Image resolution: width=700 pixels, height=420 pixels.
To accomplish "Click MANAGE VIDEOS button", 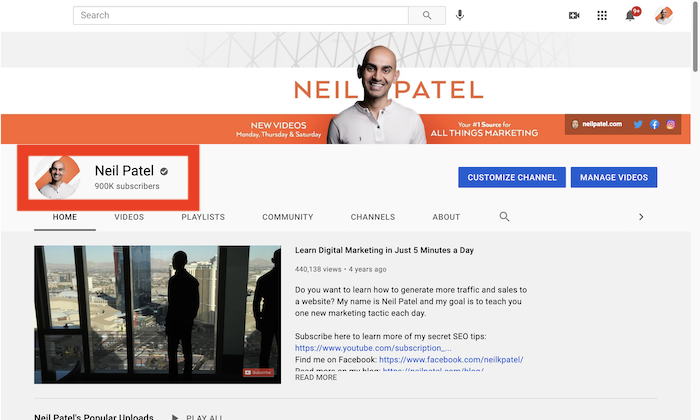I will [x=614, y=177].
